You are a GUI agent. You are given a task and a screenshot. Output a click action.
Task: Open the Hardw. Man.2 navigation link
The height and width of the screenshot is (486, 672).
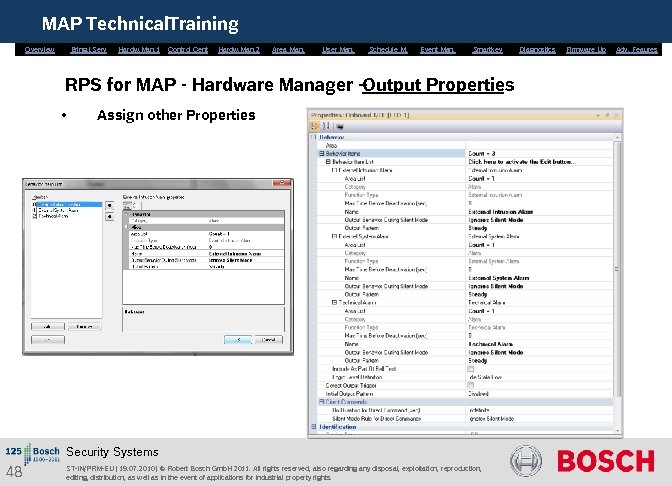point(239,50)
